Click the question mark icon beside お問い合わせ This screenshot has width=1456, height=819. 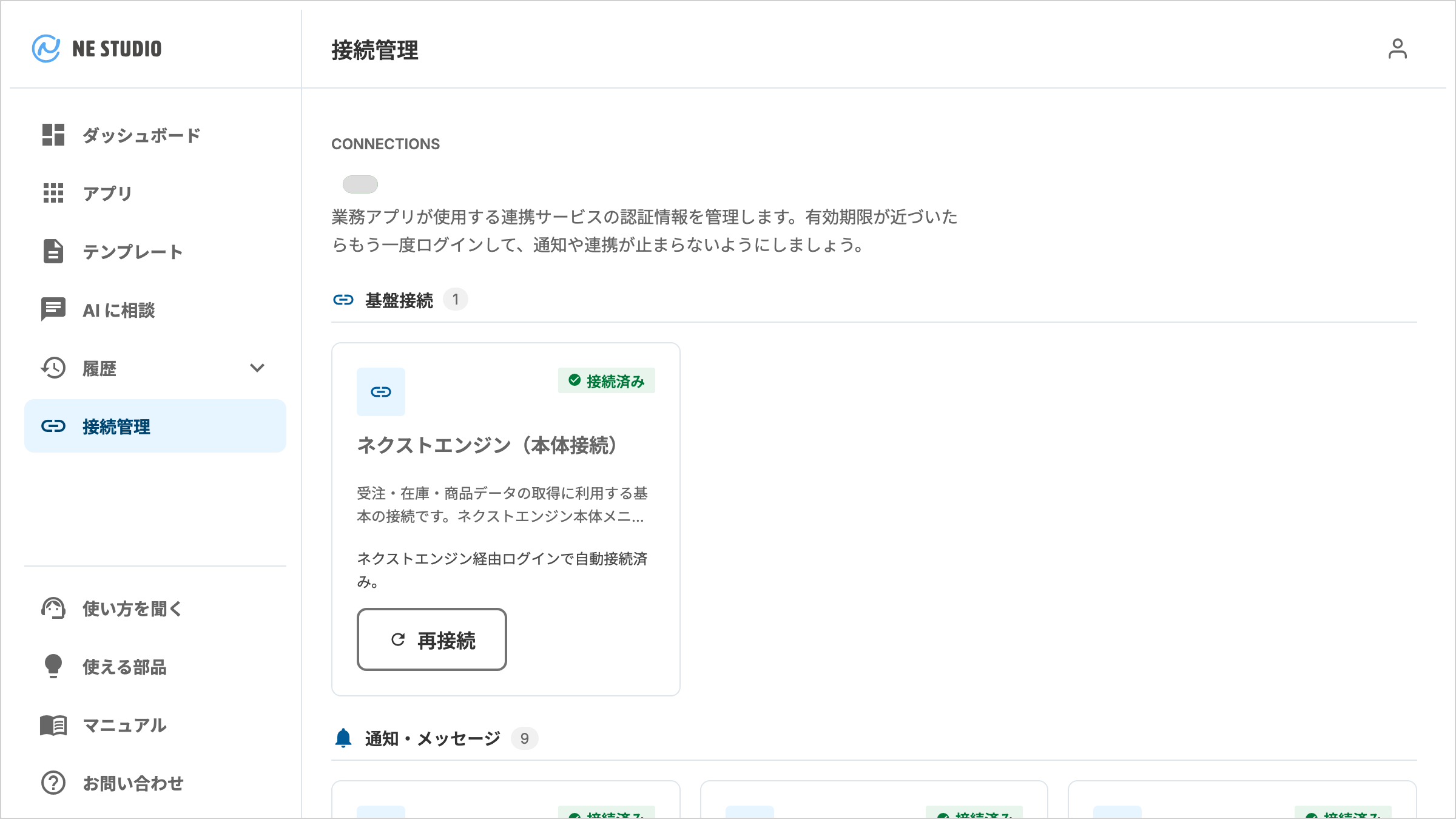pyautogui.click(x=53, y=783)
